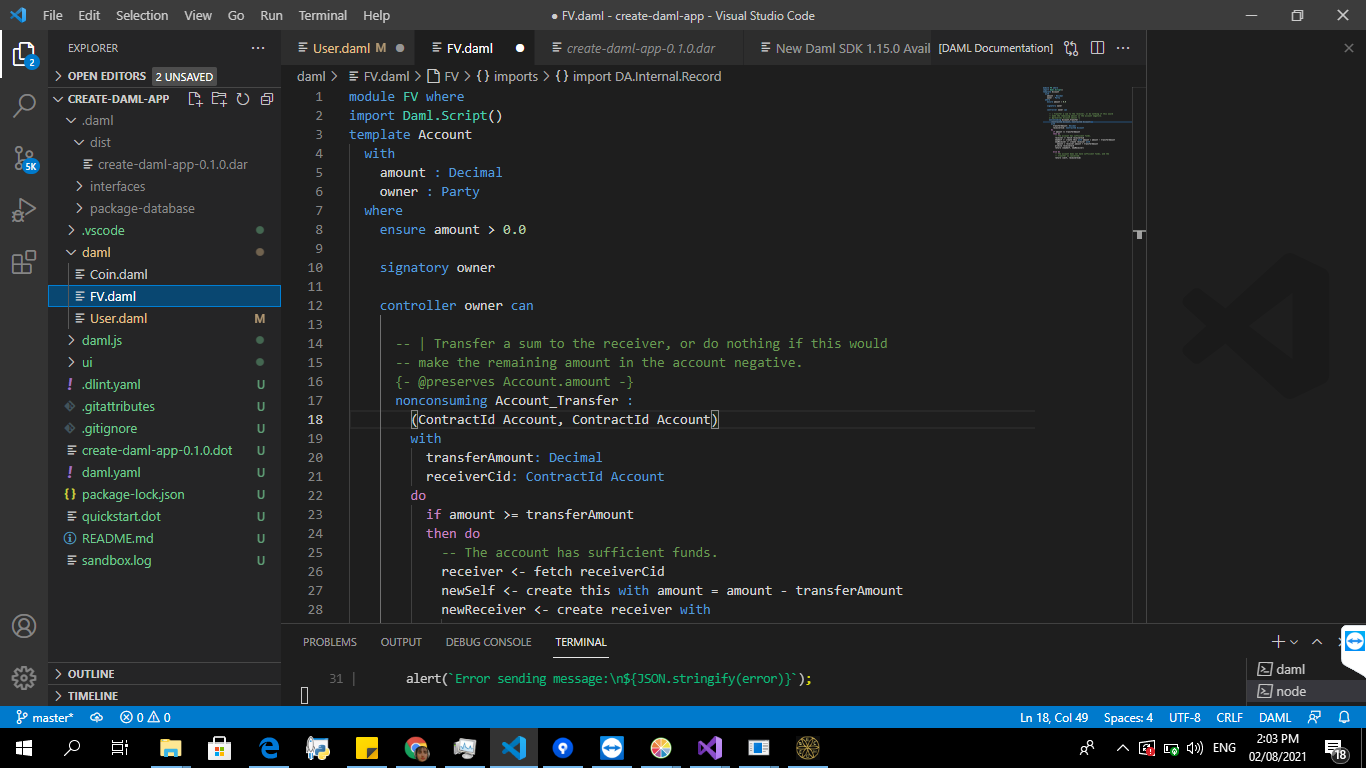This screenshot has width=1366, height=768.
Task: Switch to the Problems panel tab
Action: tap(330, 642)
